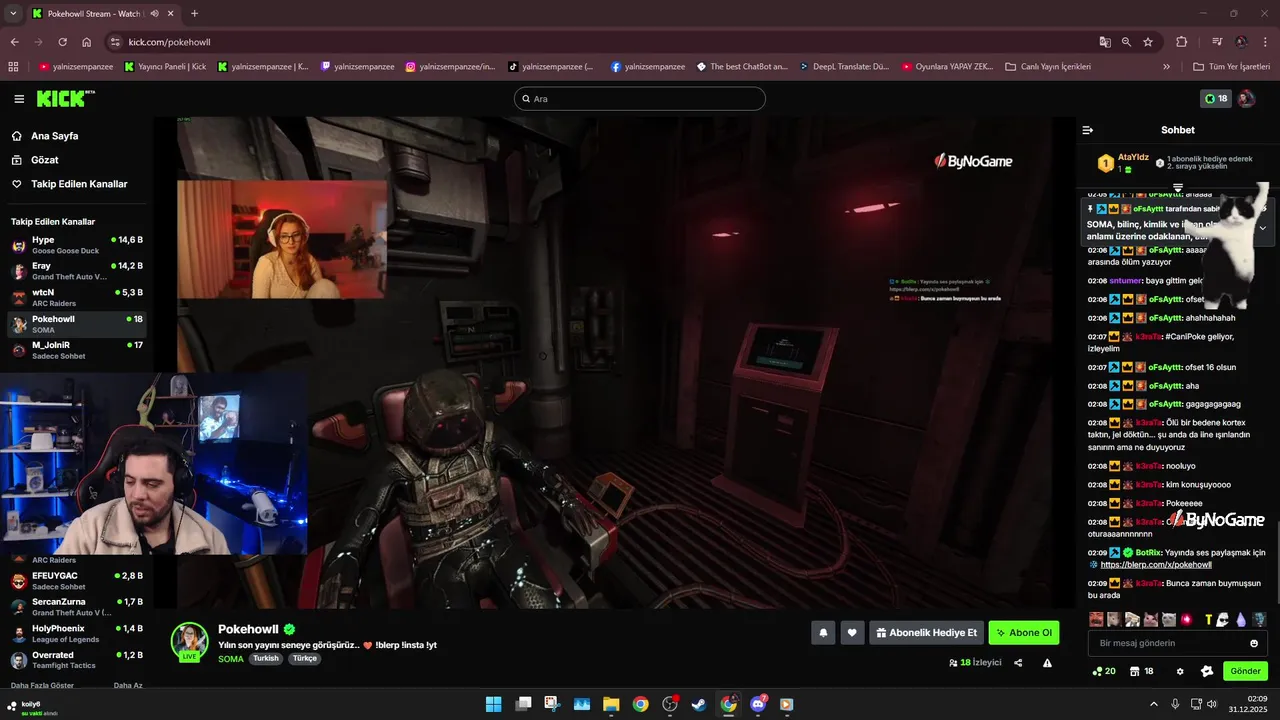Open channel points showing 20
1280x720 pixels.
tap(1104, 671)
